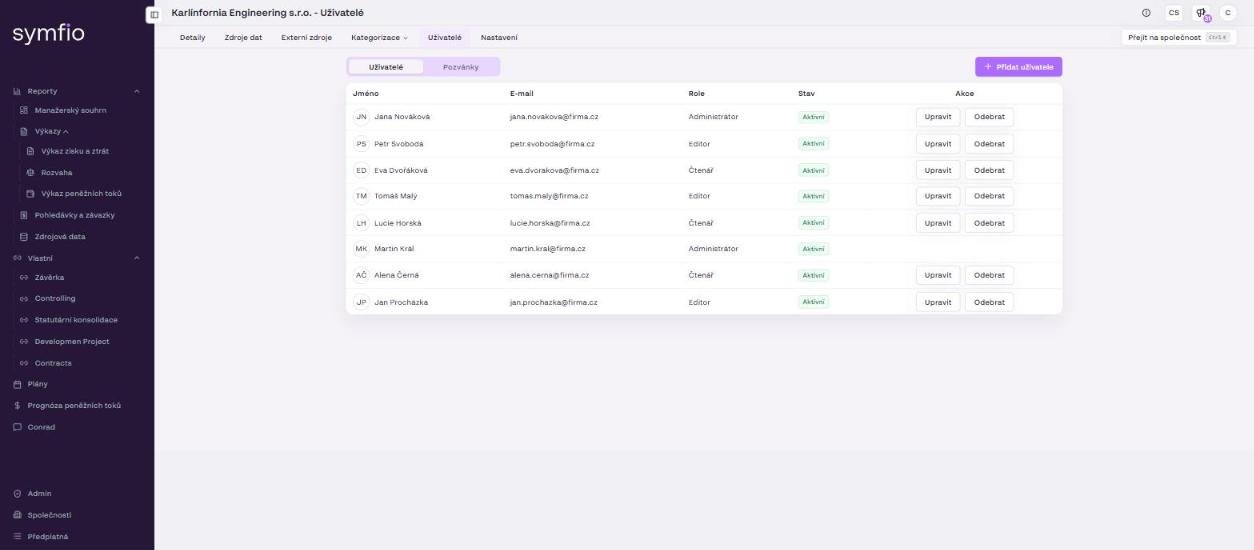Click the Conrad chat icon
The width and height of the screenshot is (1254, 550).
[17, 427]
